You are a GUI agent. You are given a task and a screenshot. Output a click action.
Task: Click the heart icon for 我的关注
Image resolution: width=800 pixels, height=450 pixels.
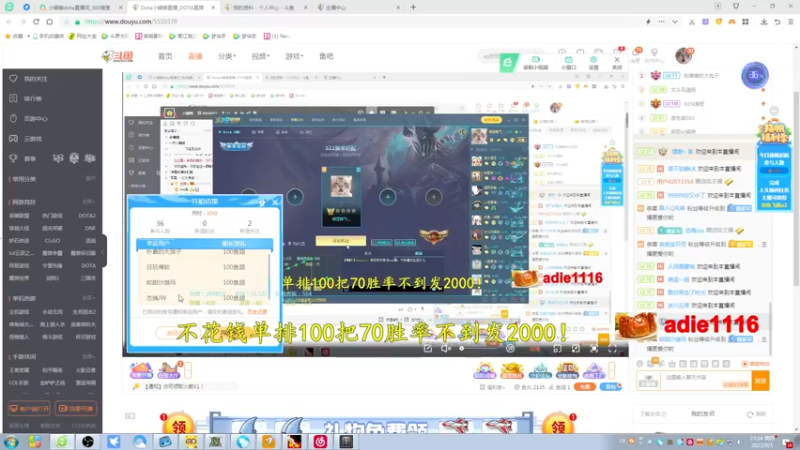13,79
